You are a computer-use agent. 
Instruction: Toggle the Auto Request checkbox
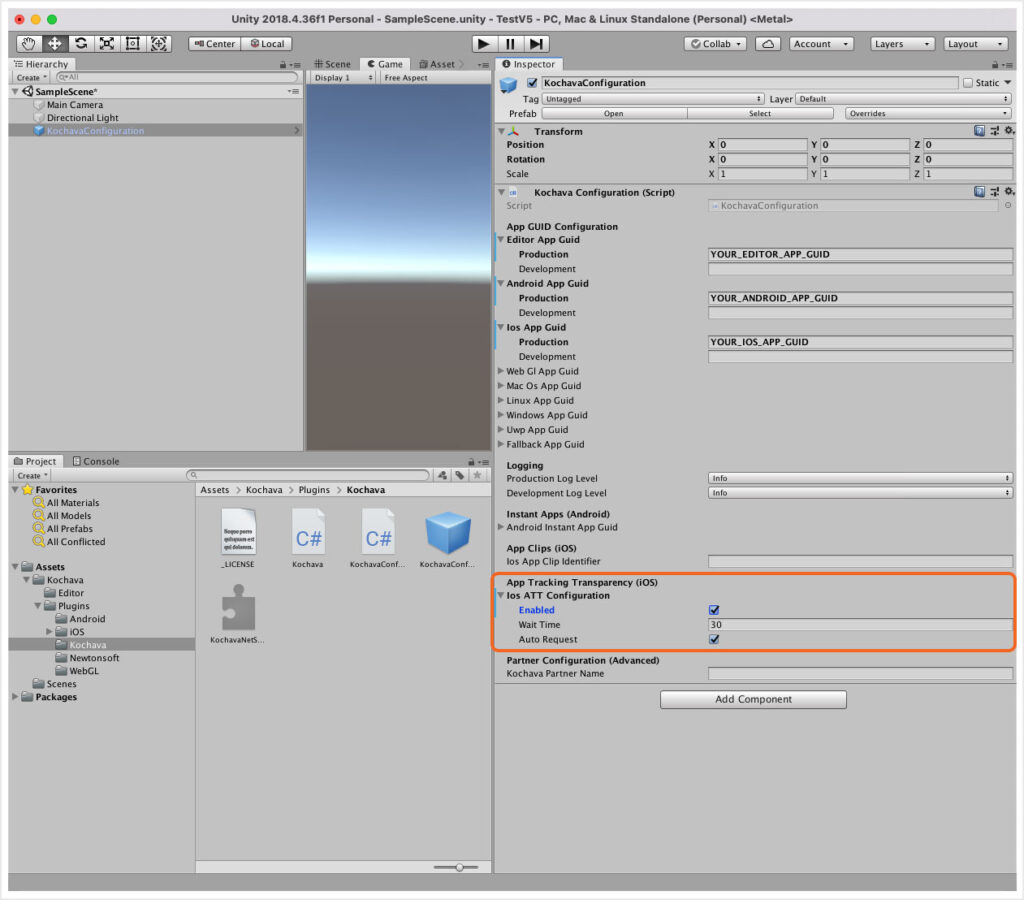click(714, 639)
